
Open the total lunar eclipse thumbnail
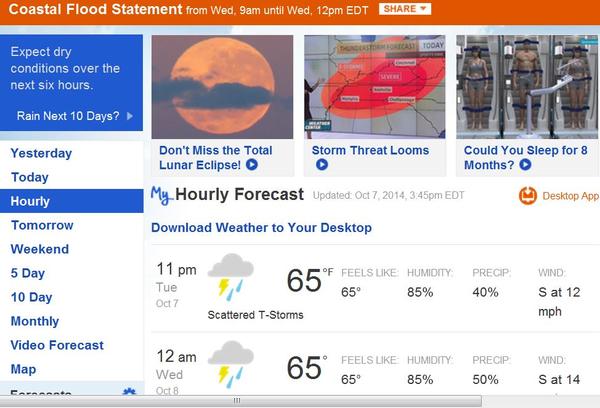(x=222, y=88)
